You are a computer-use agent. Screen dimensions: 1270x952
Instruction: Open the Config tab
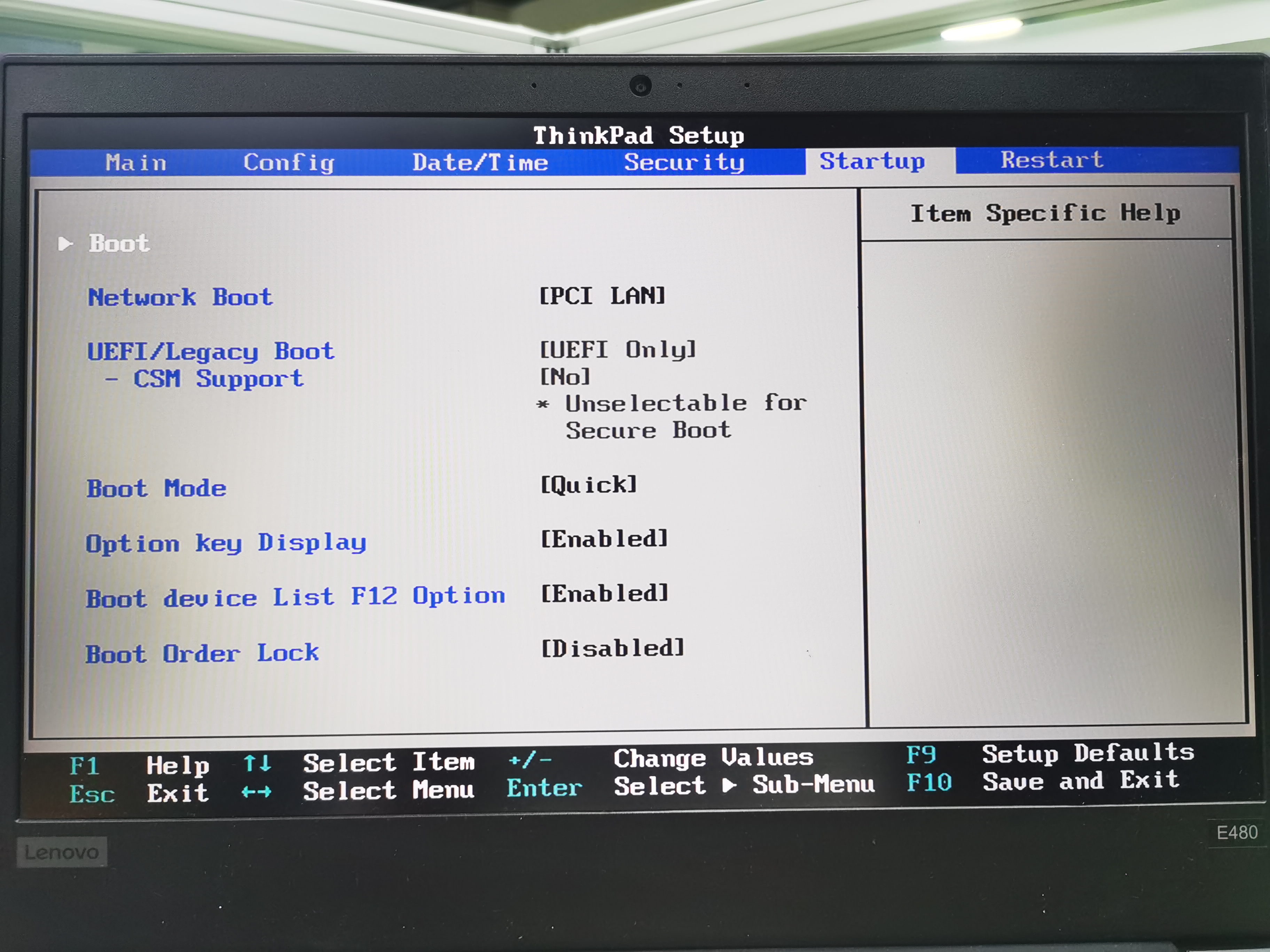[289, 162]
